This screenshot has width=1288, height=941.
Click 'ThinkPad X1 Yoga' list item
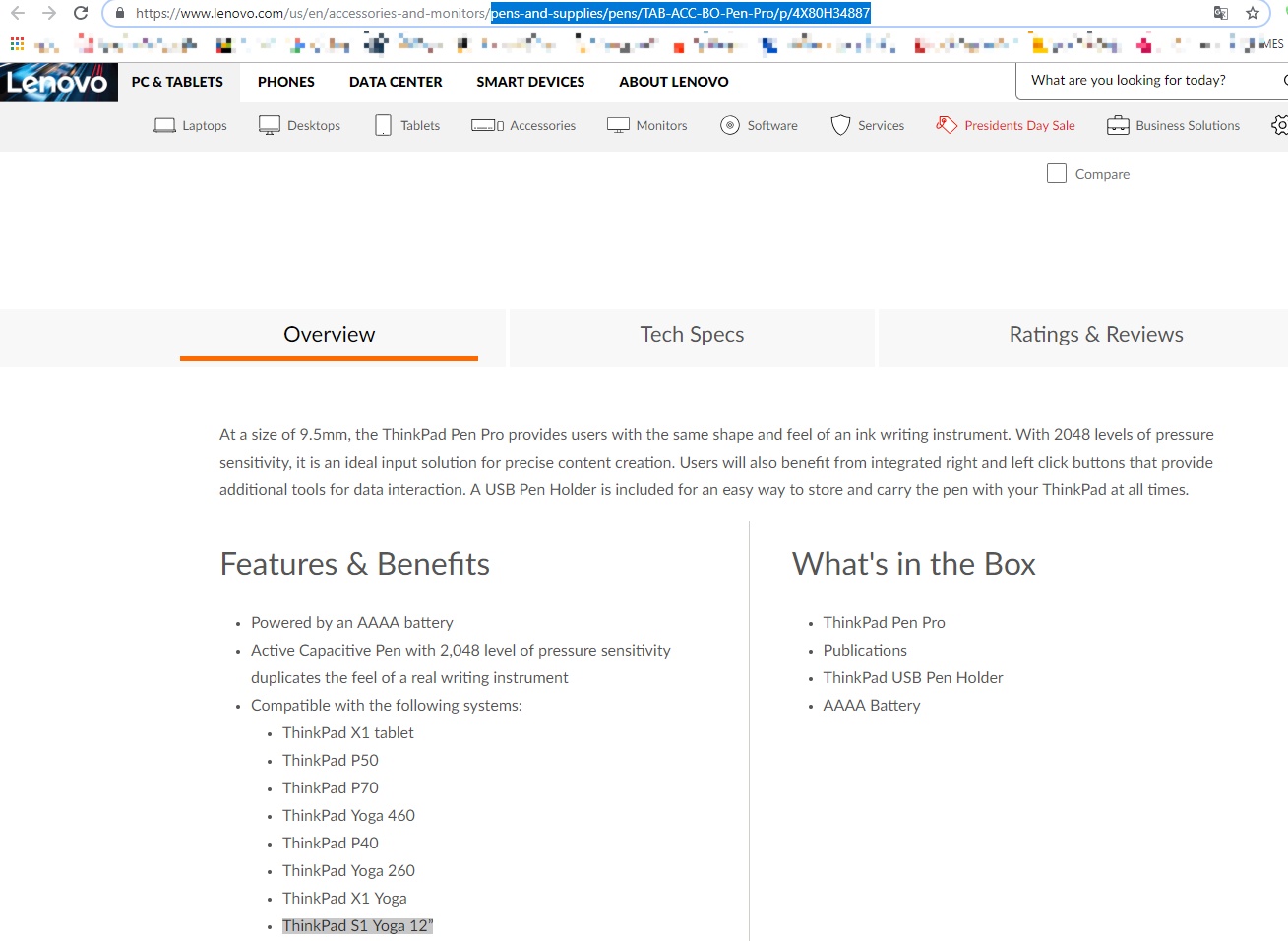(344, 898)
